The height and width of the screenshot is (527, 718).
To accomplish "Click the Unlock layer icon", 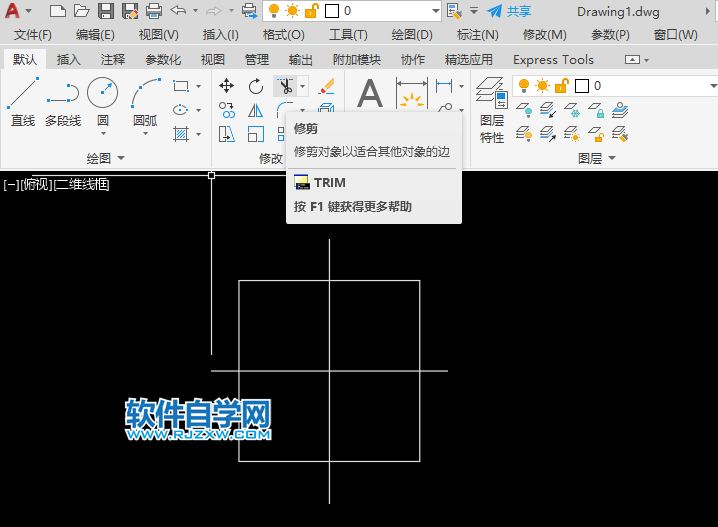I will [x=596, y=134].
